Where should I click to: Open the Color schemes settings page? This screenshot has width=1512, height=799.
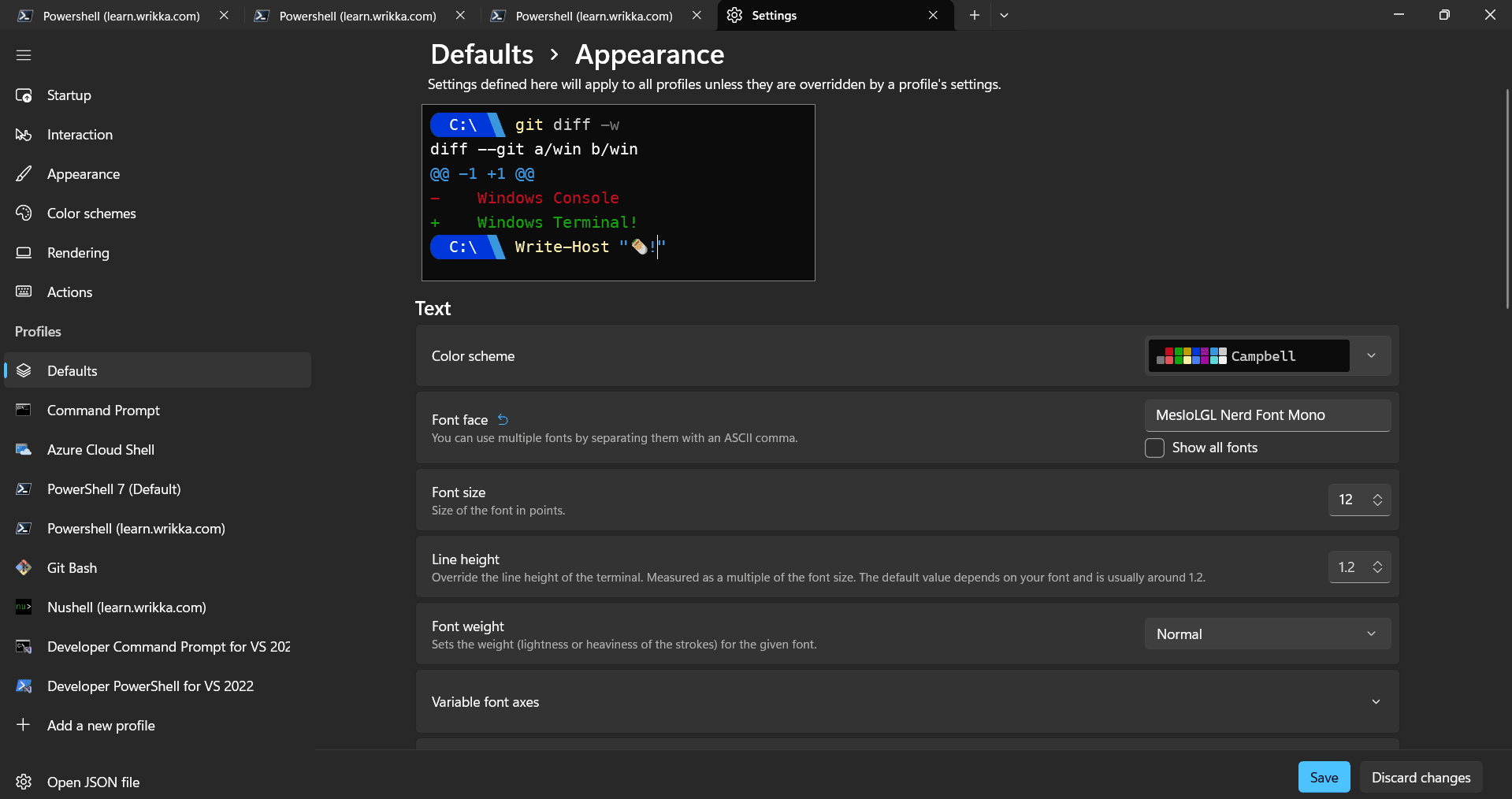tap(158, 214)
